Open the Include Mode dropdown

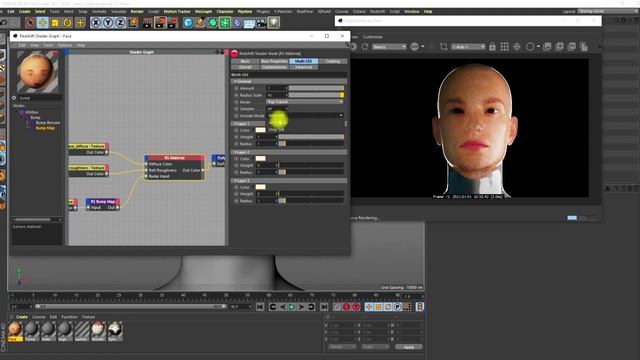[305, 116]
